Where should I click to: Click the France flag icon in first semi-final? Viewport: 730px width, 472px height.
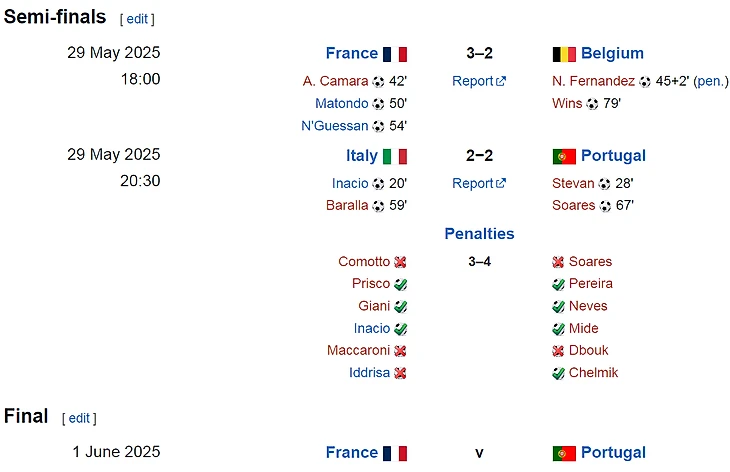[x=395, y=54]
